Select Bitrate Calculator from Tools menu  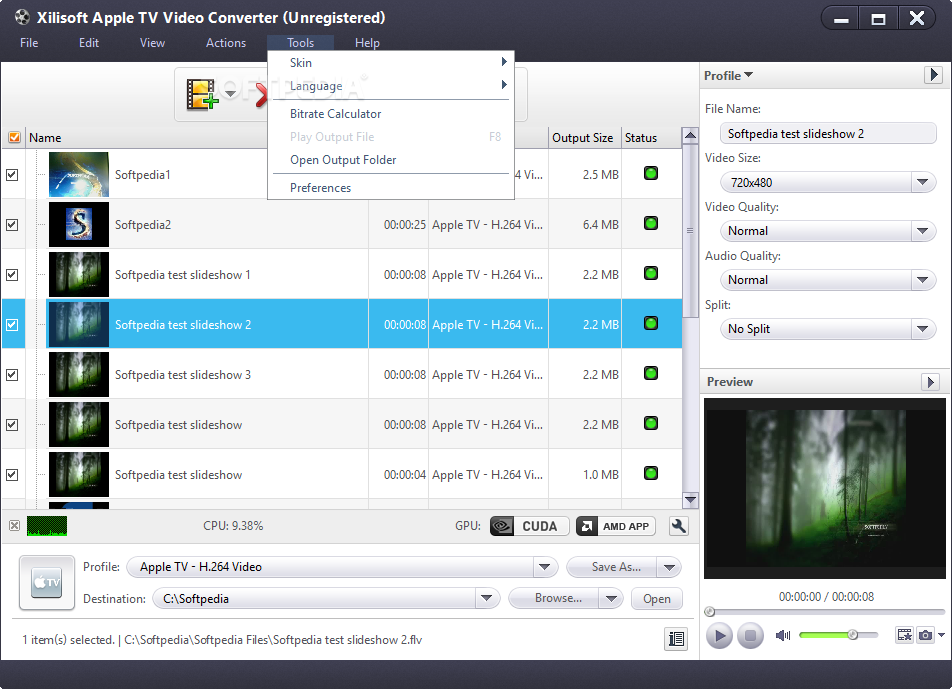(391, 114)
